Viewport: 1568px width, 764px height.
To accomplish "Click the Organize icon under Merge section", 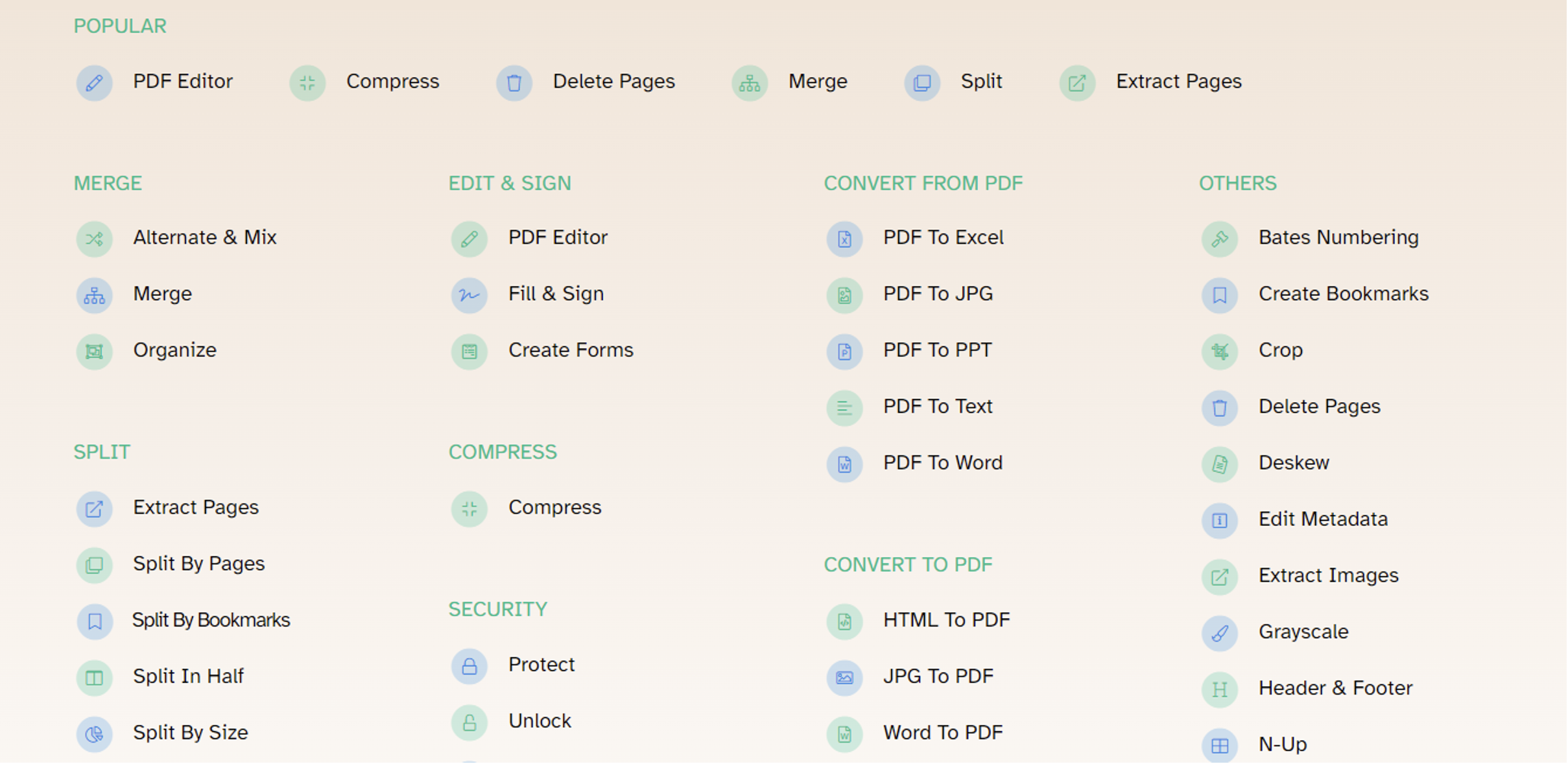I will [94, 352].
